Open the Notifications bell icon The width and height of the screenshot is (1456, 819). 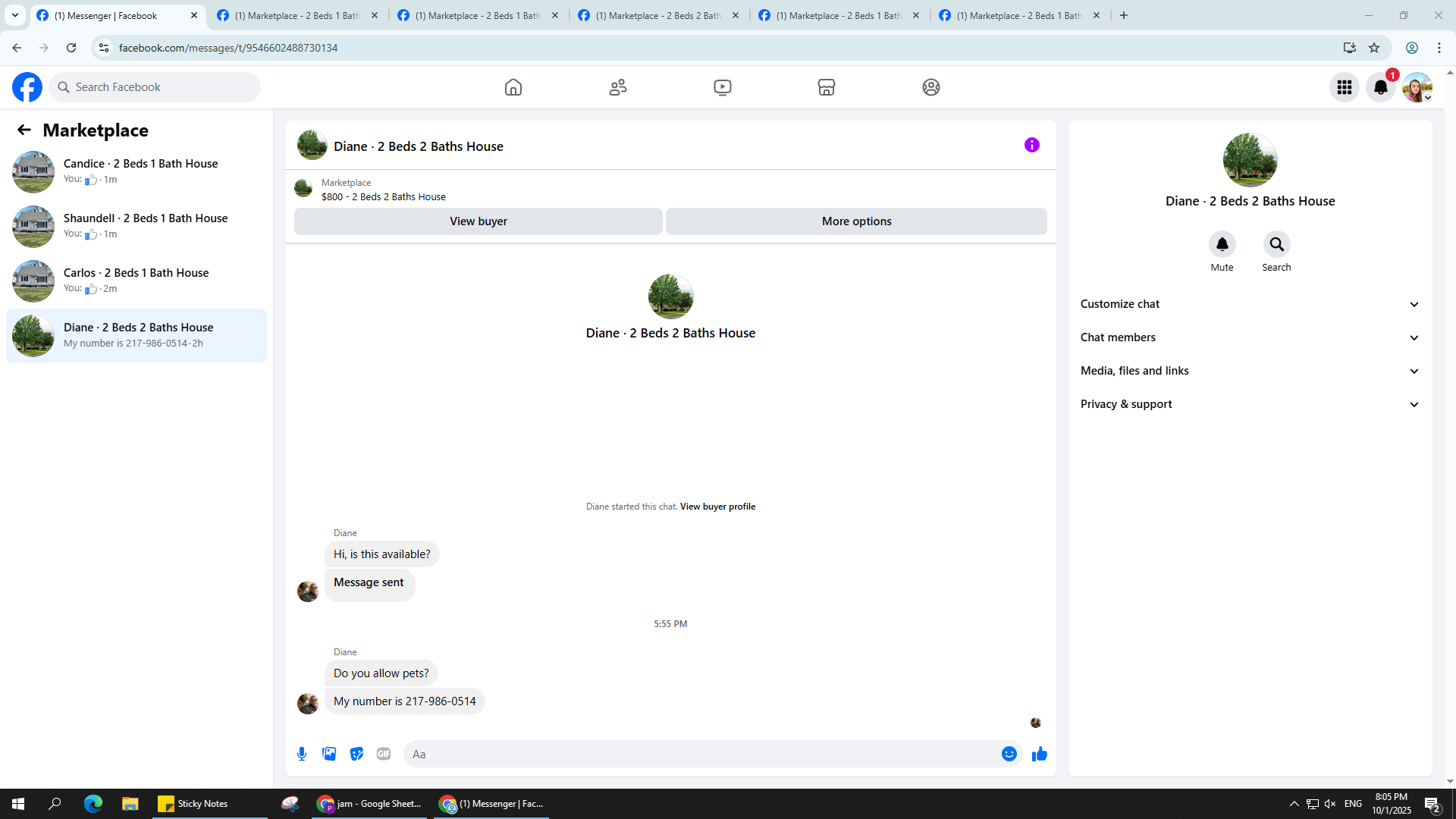(x=1381, y=87)
